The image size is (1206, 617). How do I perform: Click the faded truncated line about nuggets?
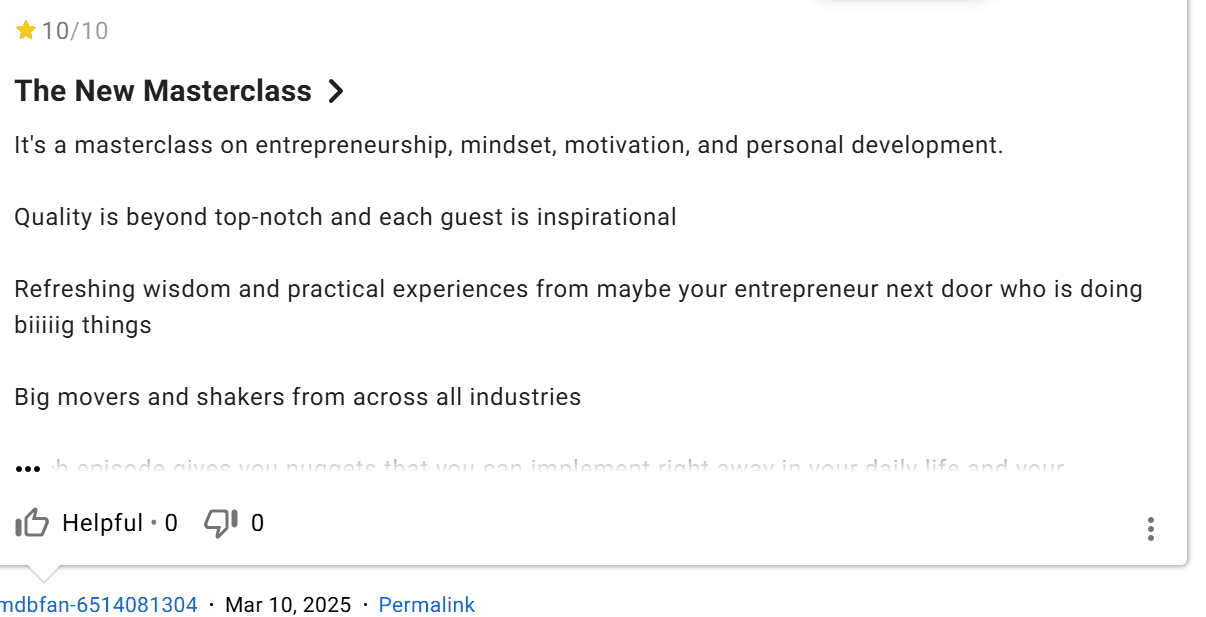[555, 467]
